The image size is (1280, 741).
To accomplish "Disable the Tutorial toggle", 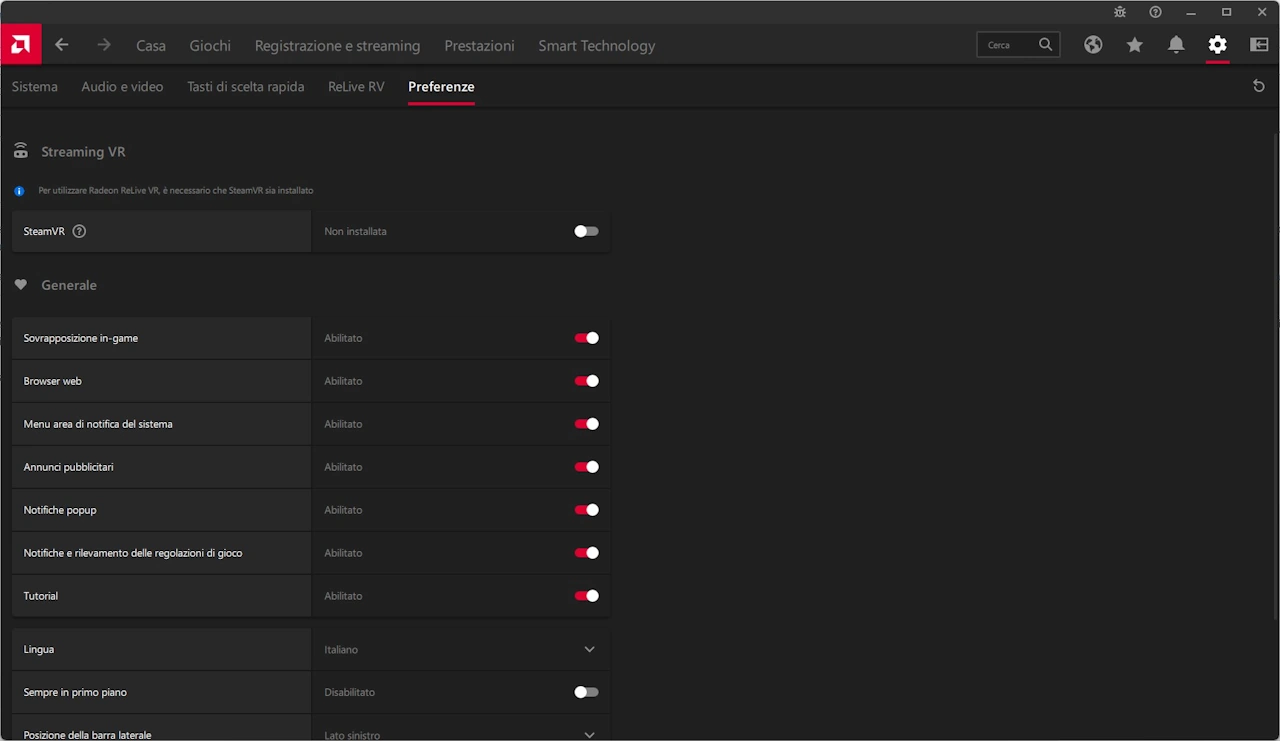I will (x=586, y=596).
